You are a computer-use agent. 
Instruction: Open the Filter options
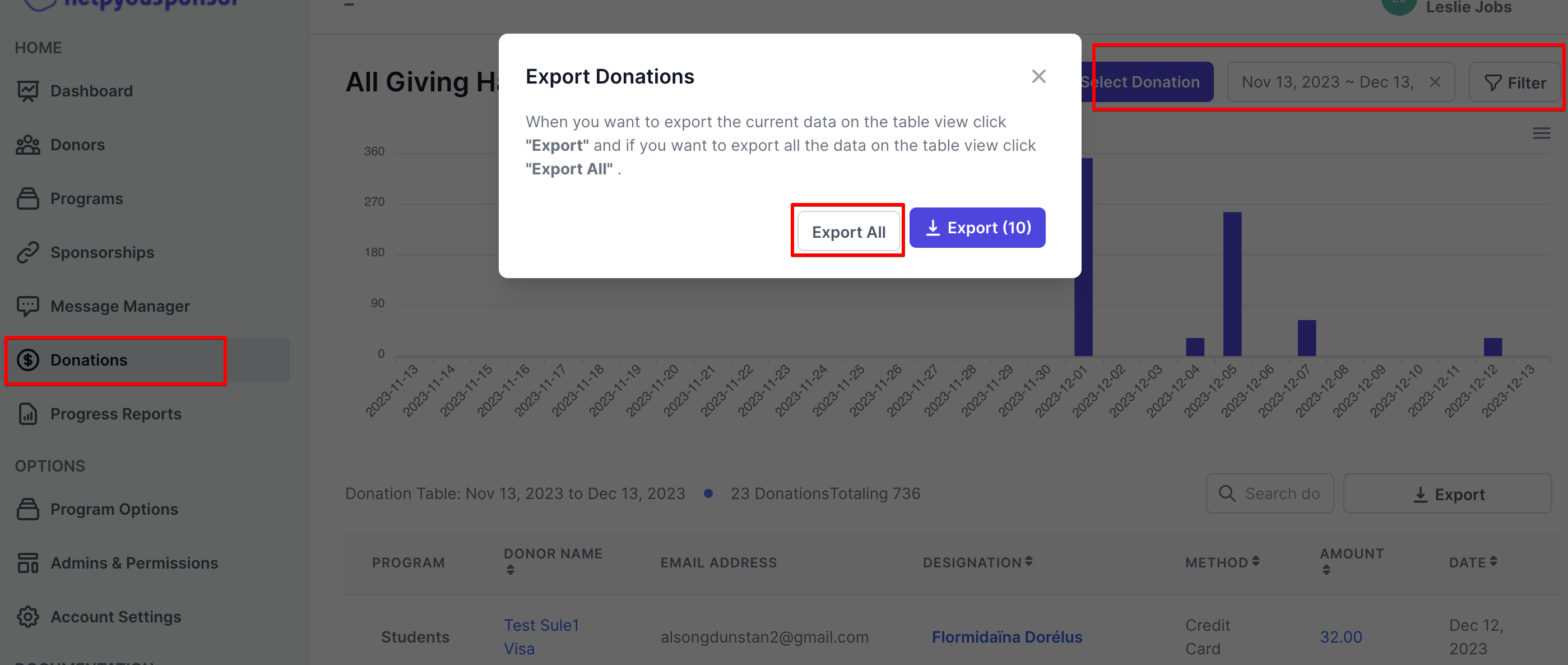[x=1515, y=83]
